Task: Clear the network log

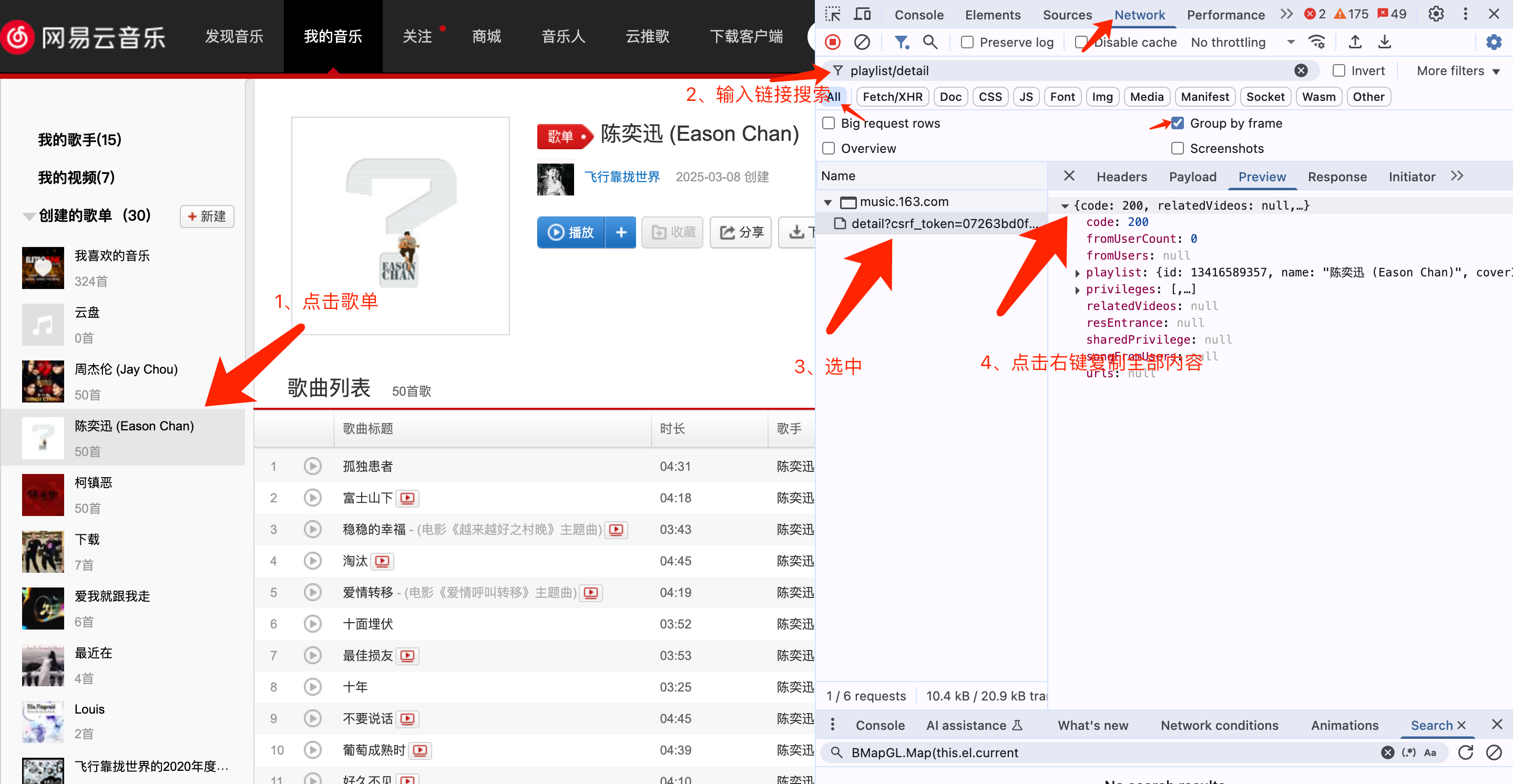Action: [862, 42]
